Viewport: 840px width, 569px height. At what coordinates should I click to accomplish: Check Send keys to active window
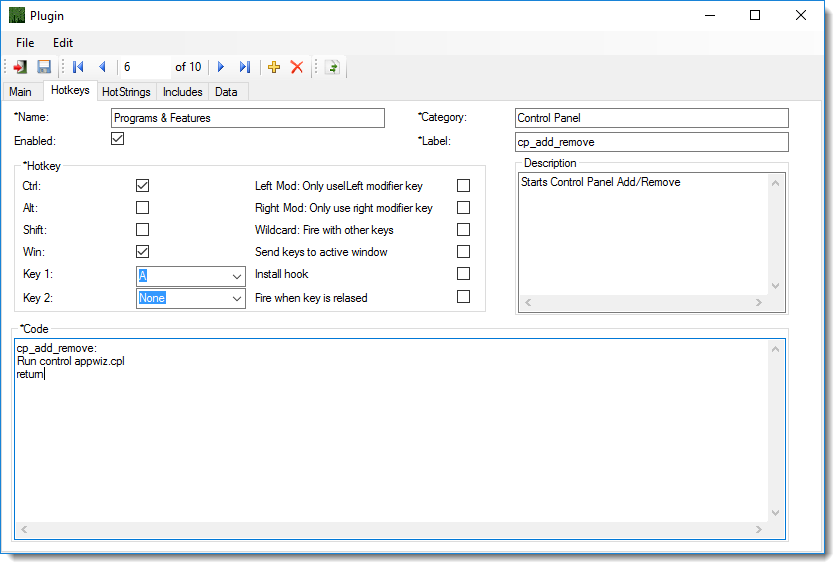coord(463,252)
